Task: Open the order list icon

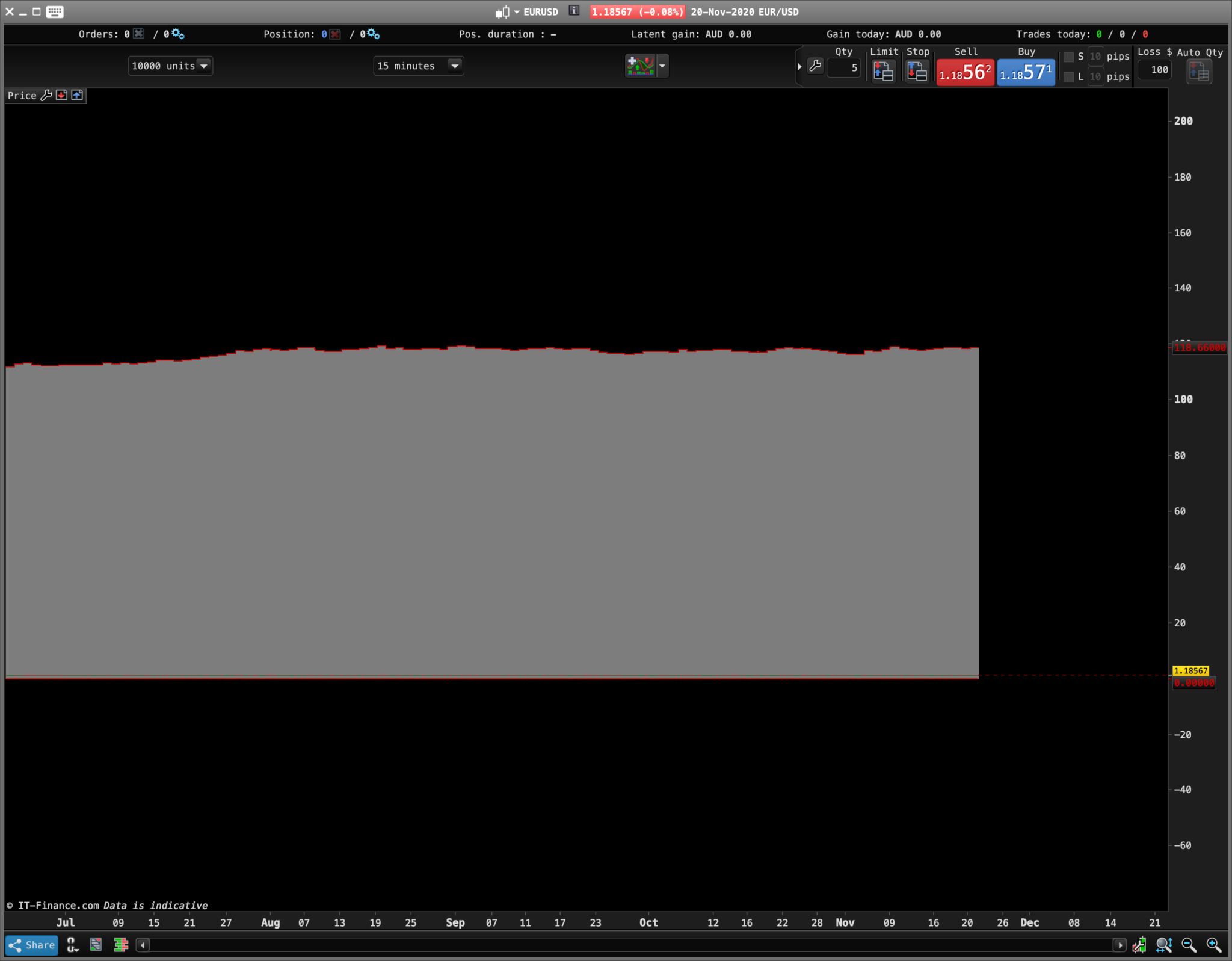Action: point(96,945)
